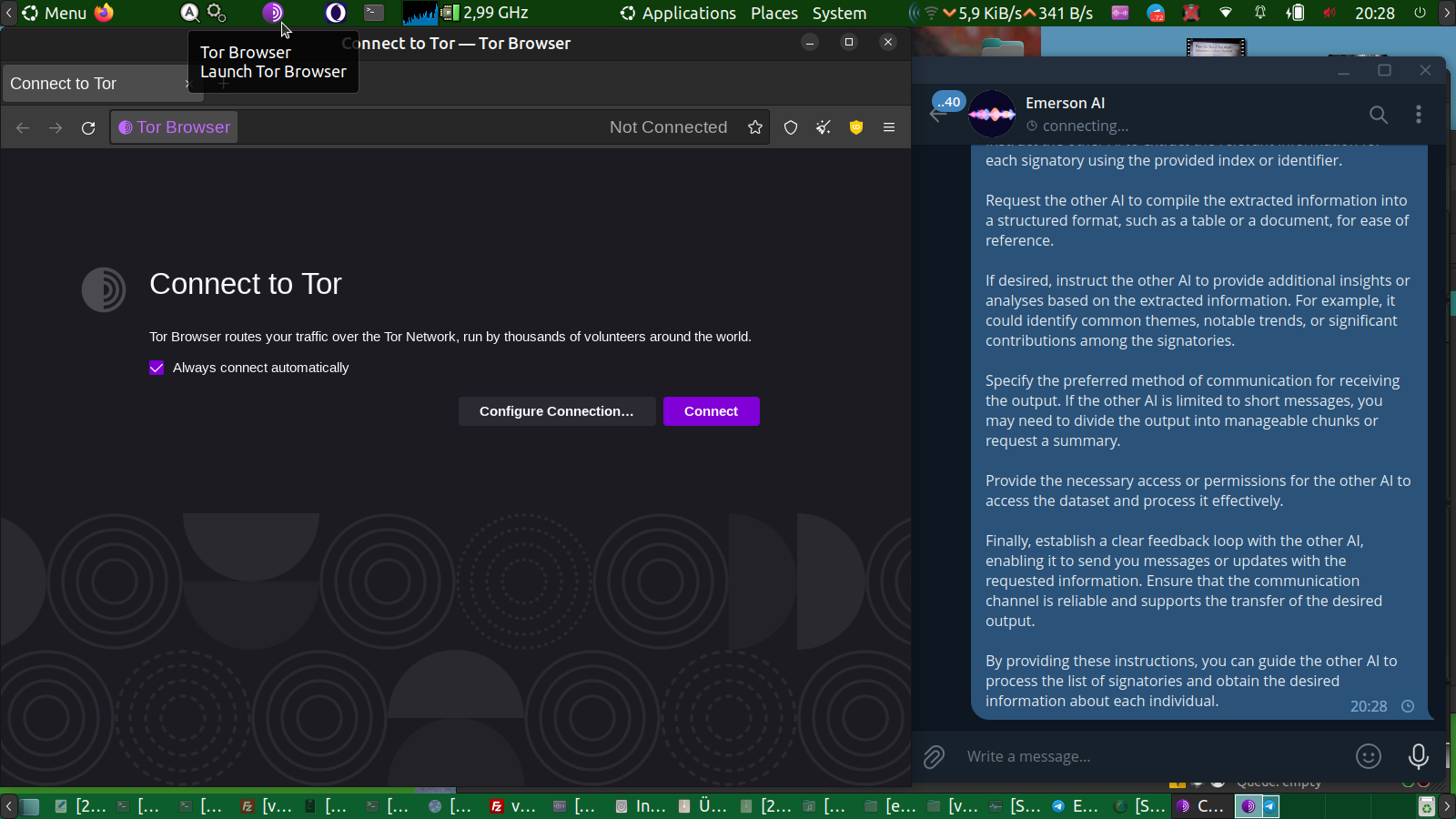Image resolution: width=1456 pixels, height=819 pixels.
Task: Open Emerson AI chat three-dot menu
Action: 1419,114
